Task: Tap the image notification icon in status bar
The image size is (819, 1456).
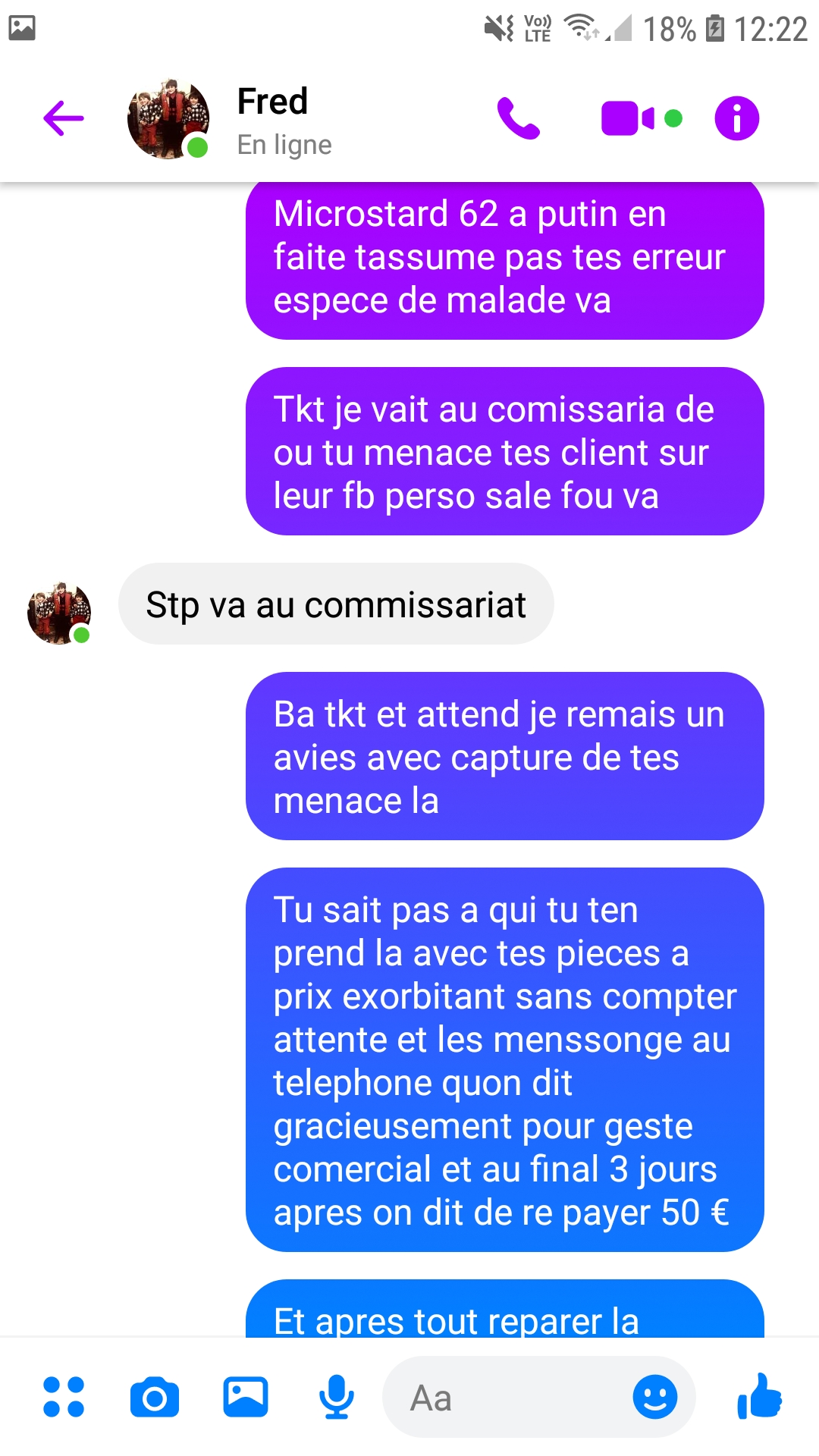Action: (22, 28)
